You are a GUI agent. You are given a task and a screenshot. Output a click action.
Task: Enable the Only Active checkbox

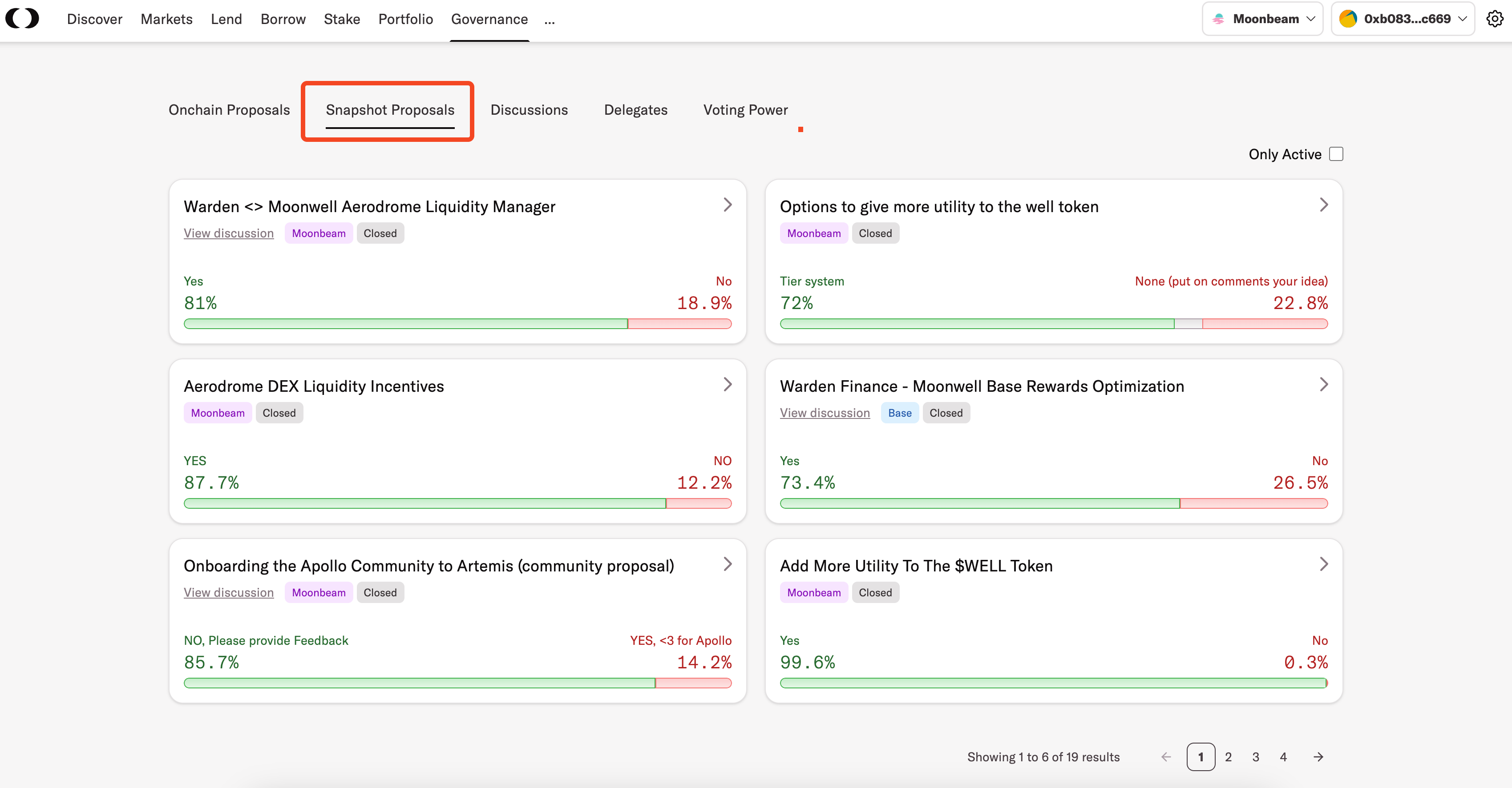click(1336, 154)
